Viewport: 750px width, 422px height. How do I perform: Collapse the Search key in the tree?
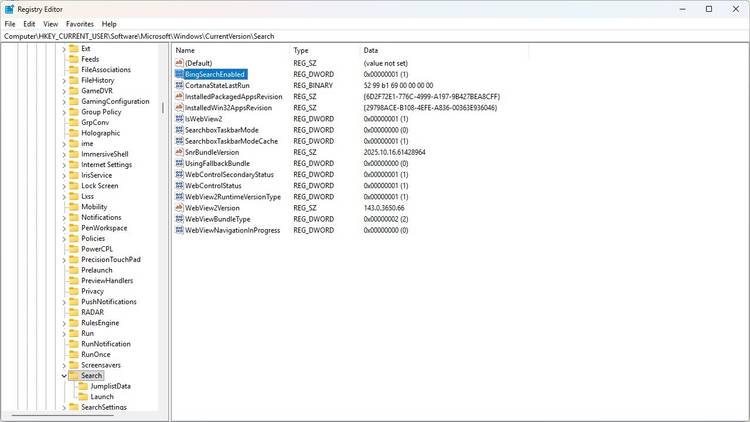(64, 376)
